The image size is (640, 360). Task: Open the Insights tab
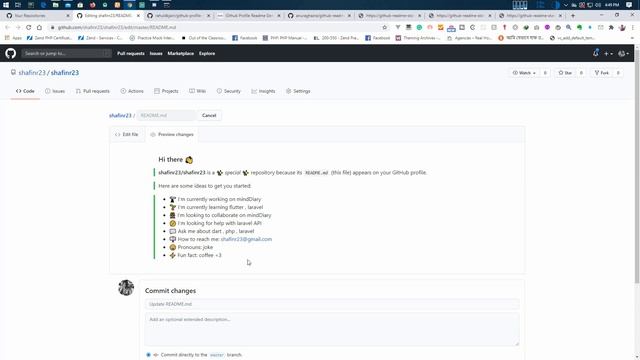coord(263,91)
